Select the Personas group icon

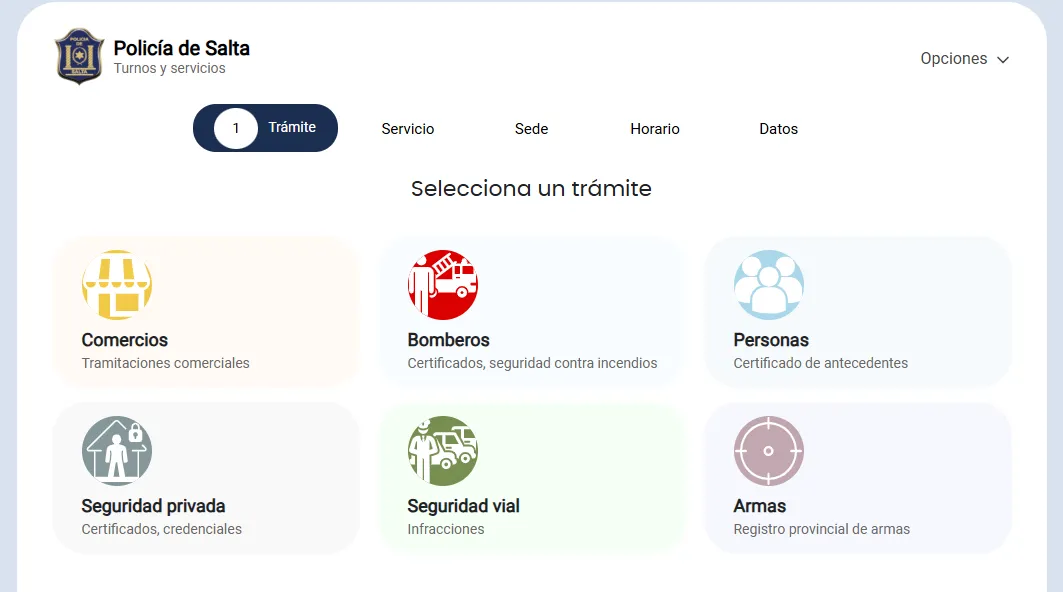(x=770, y=284)
